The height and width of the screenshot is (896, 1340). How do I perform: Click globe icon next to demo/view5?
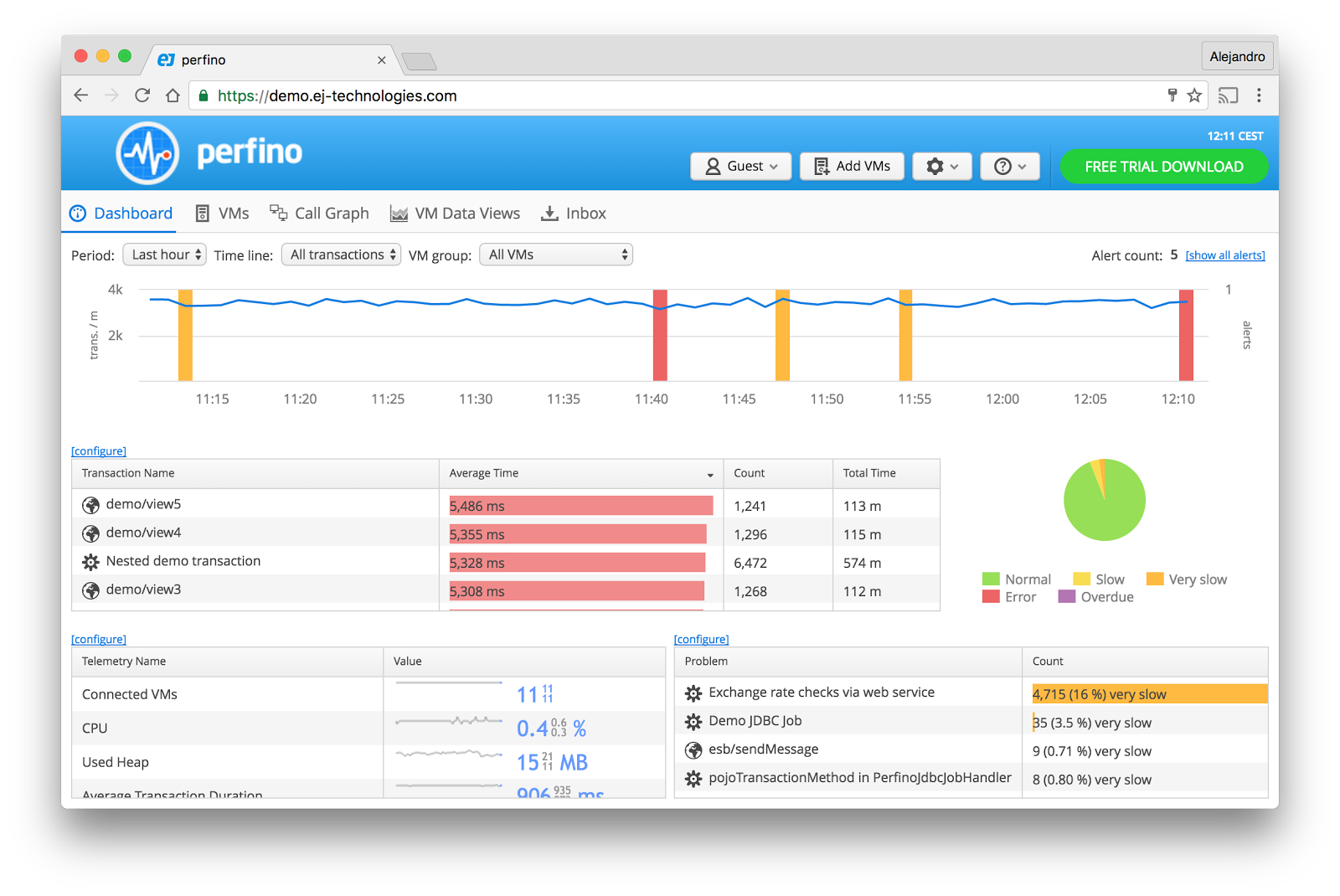(90, 505)
